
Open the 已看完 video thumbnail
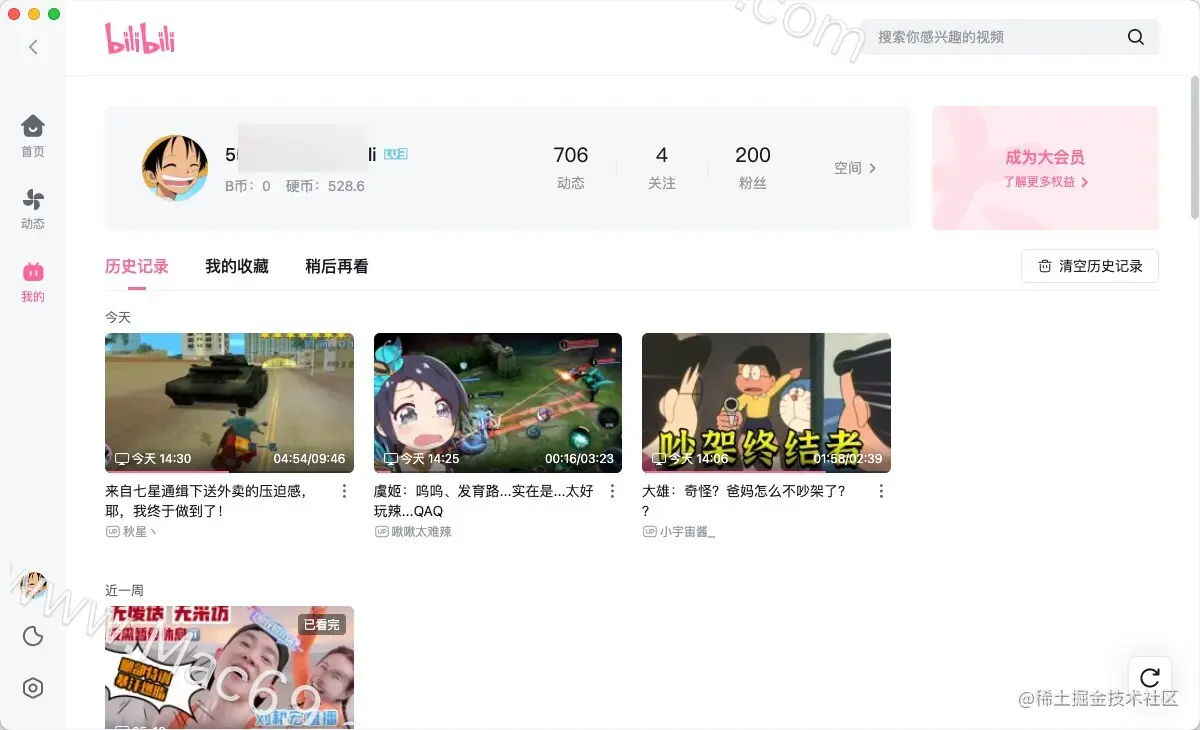coord(229,667)
